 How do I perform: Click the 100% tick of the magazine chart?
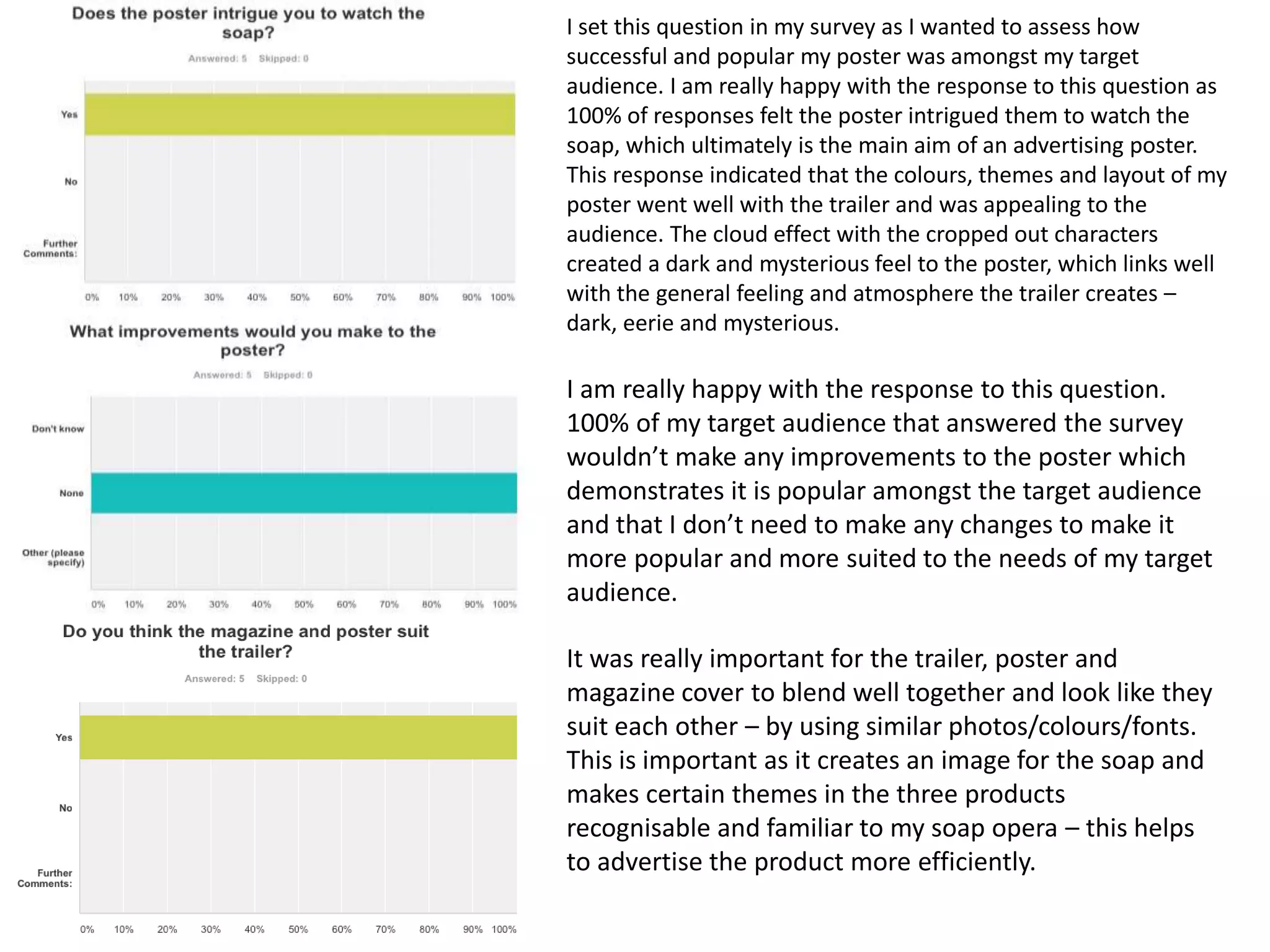point(504,930)
